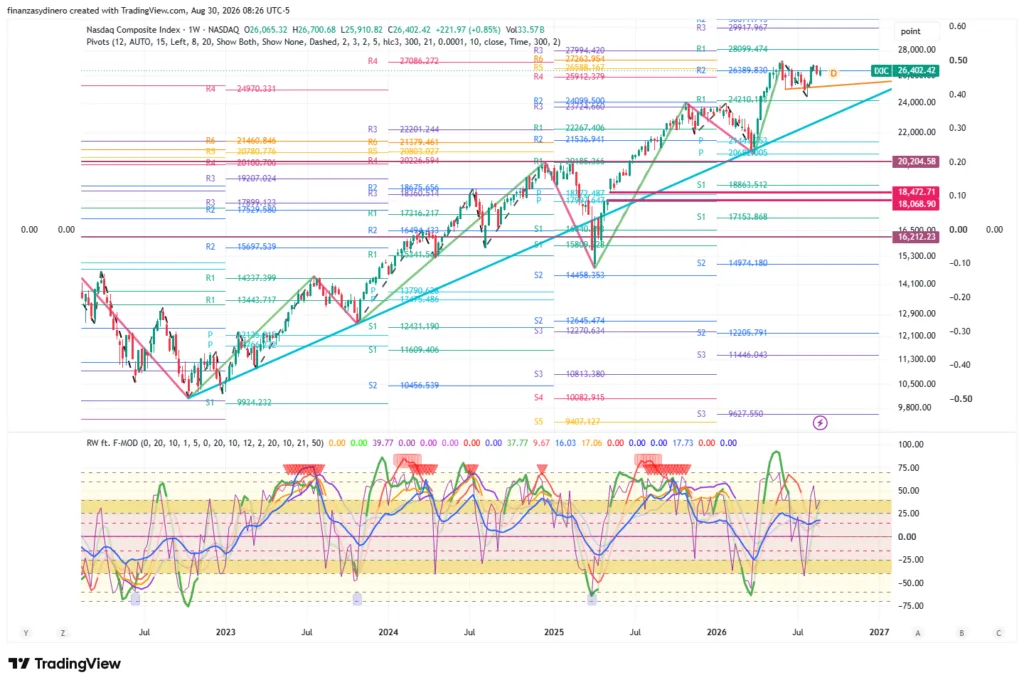Screen dimensions: 1024x685
Task: Click the TradingView logo at the bottom
Action: 65,663
